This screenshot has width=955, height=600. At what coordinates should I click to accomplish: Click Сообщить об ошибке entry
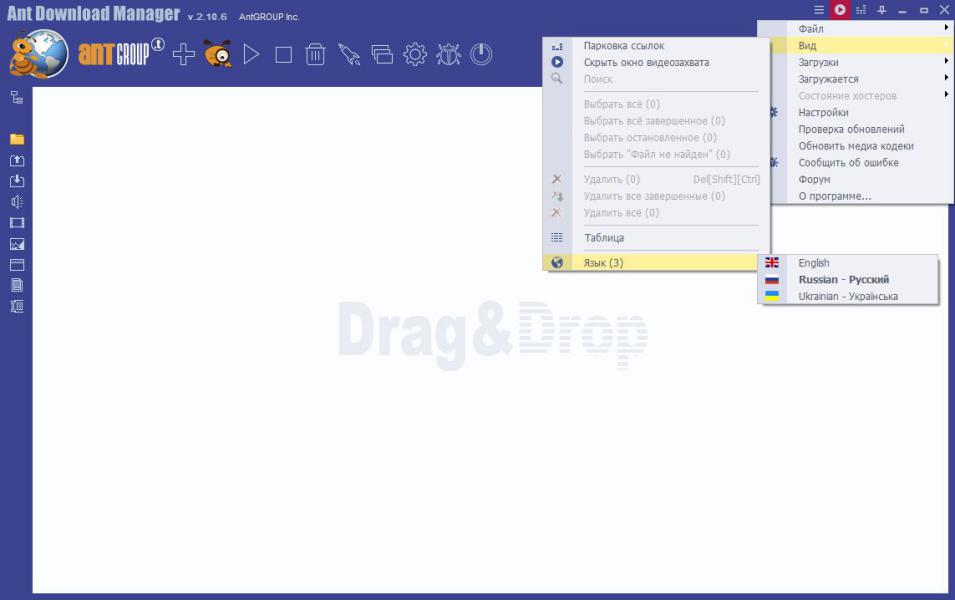856,163
